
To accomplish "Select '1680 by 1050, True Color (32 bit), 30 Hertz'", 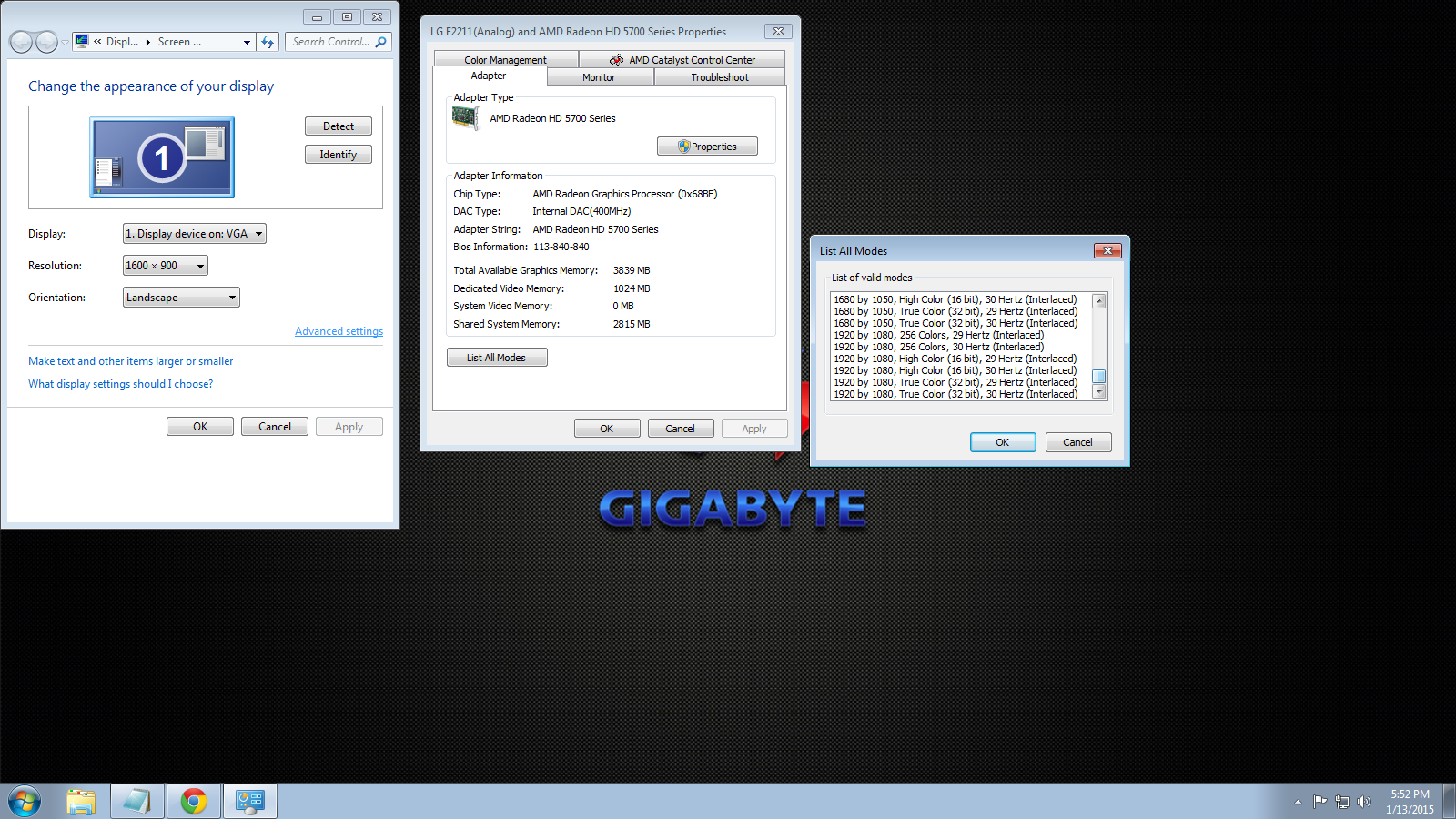I will click(x=955, y=323).
